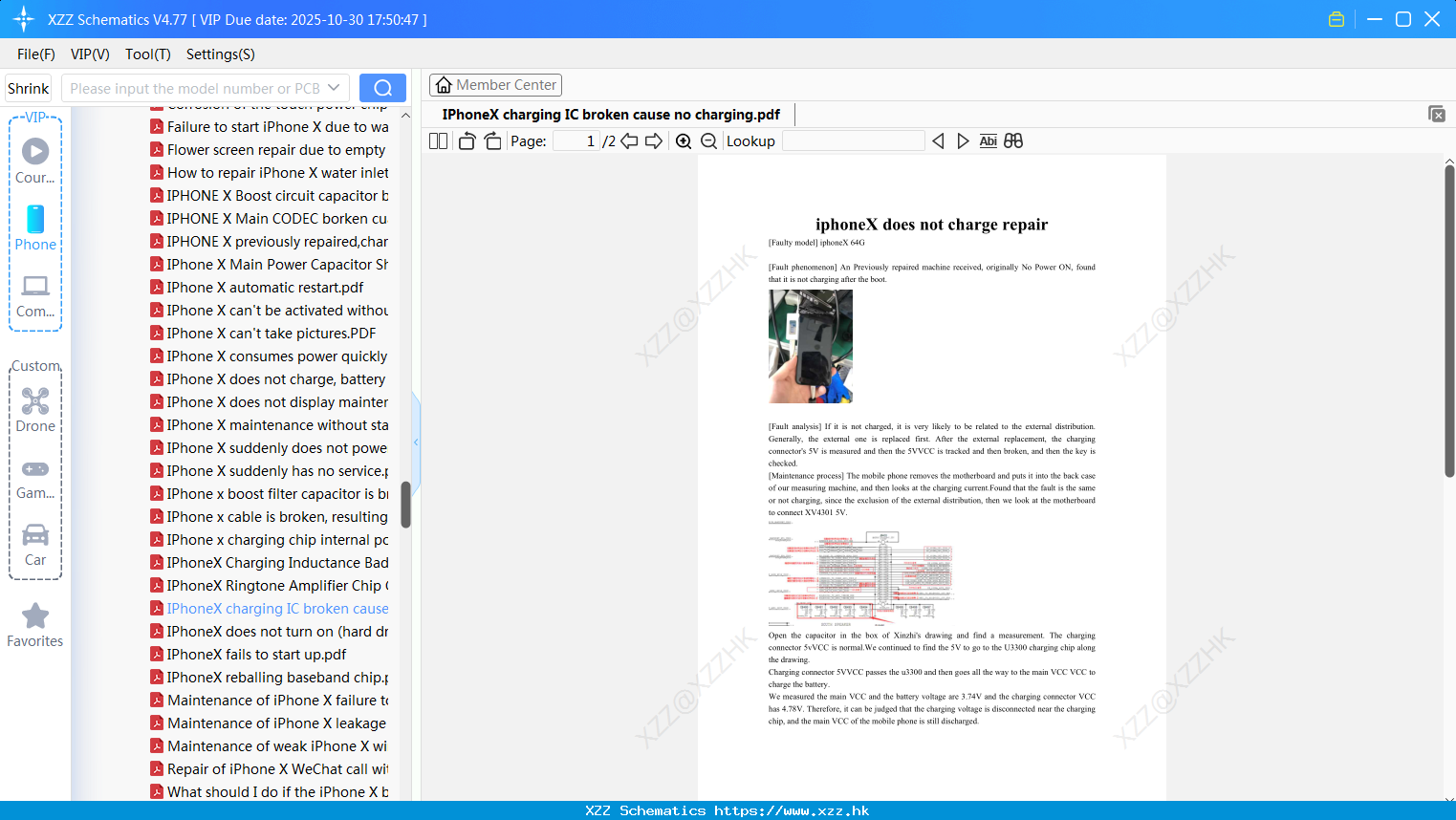Open 'IPhone X does not charge, battery' file
1456x820 pixels.
268,379
